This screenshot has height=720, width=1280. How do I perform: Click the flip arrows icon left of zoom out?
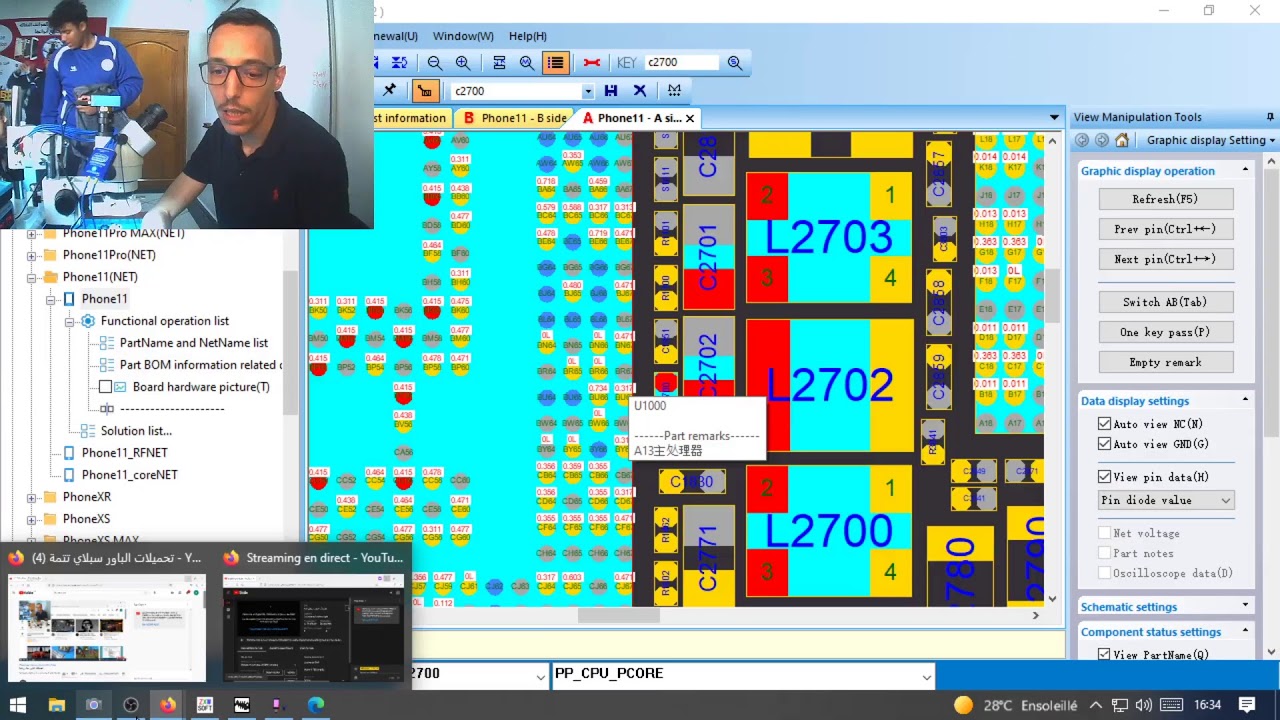click(399, 63)
